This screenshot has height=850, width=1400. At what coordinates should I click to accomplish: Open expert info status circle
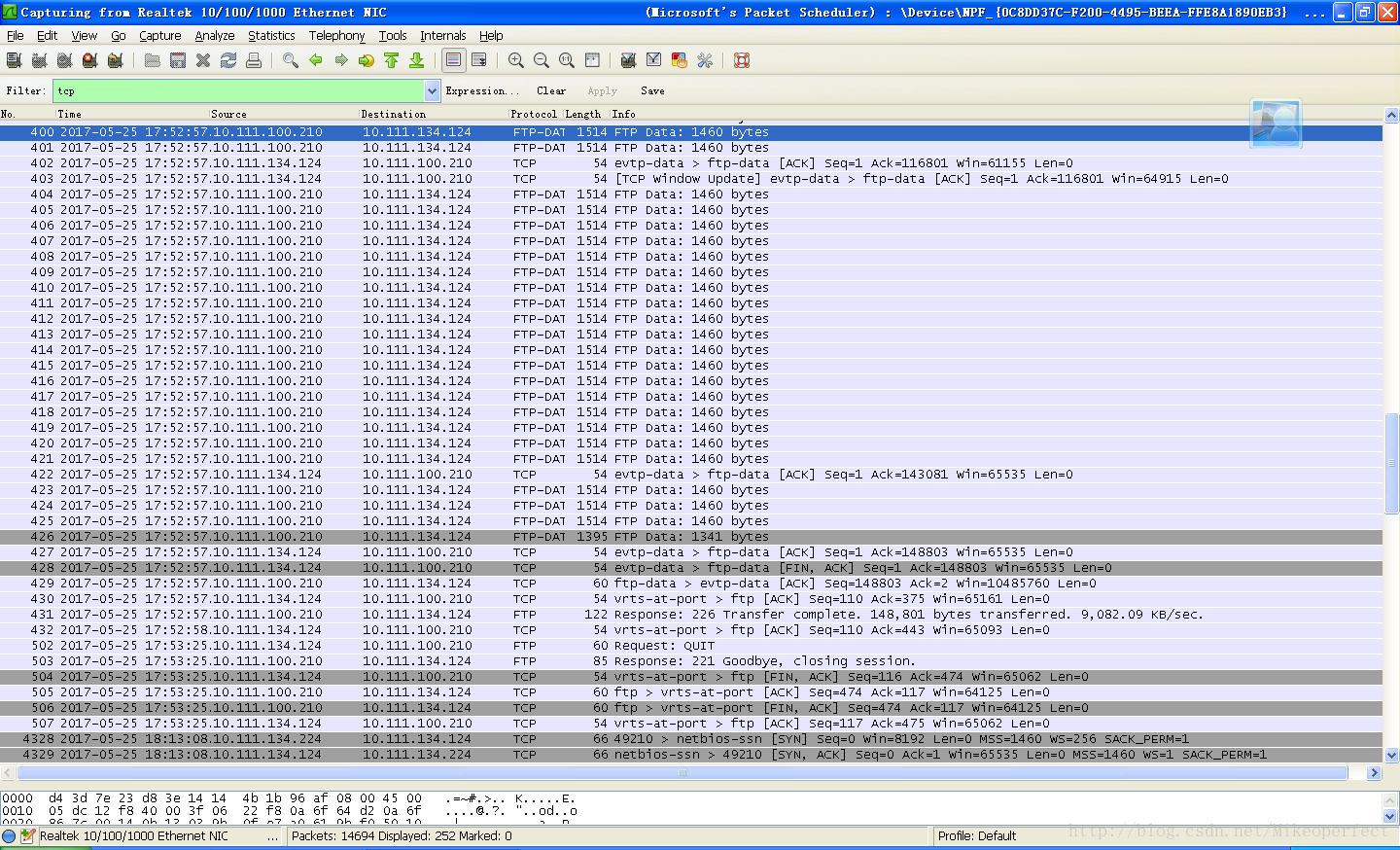[9, 835]
